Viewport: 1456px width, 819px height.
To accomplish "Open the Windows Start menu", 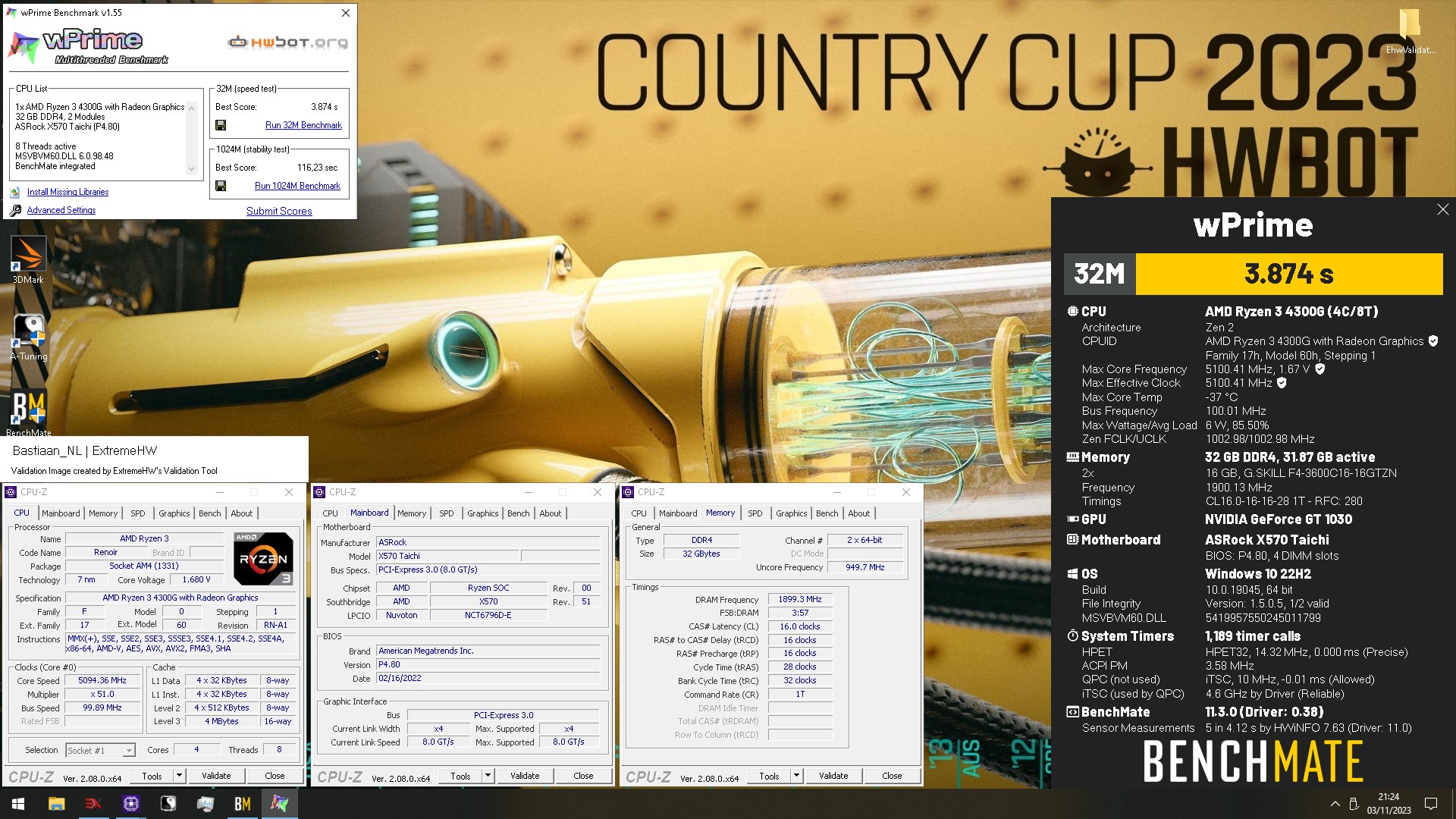I will (18, 804).
